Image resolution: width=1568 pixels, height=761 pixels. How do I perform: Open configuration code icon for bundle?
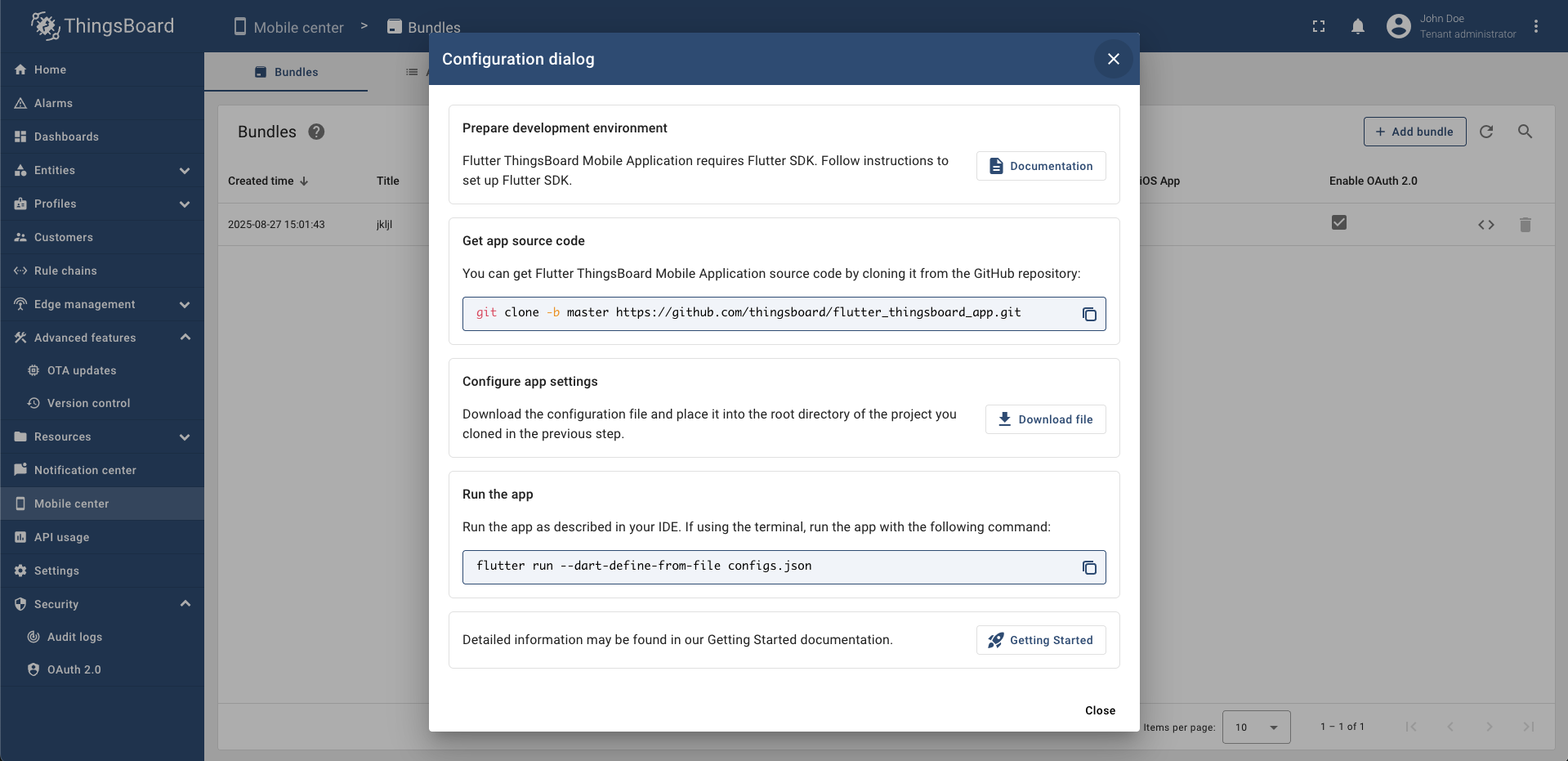coord(1486,225)
